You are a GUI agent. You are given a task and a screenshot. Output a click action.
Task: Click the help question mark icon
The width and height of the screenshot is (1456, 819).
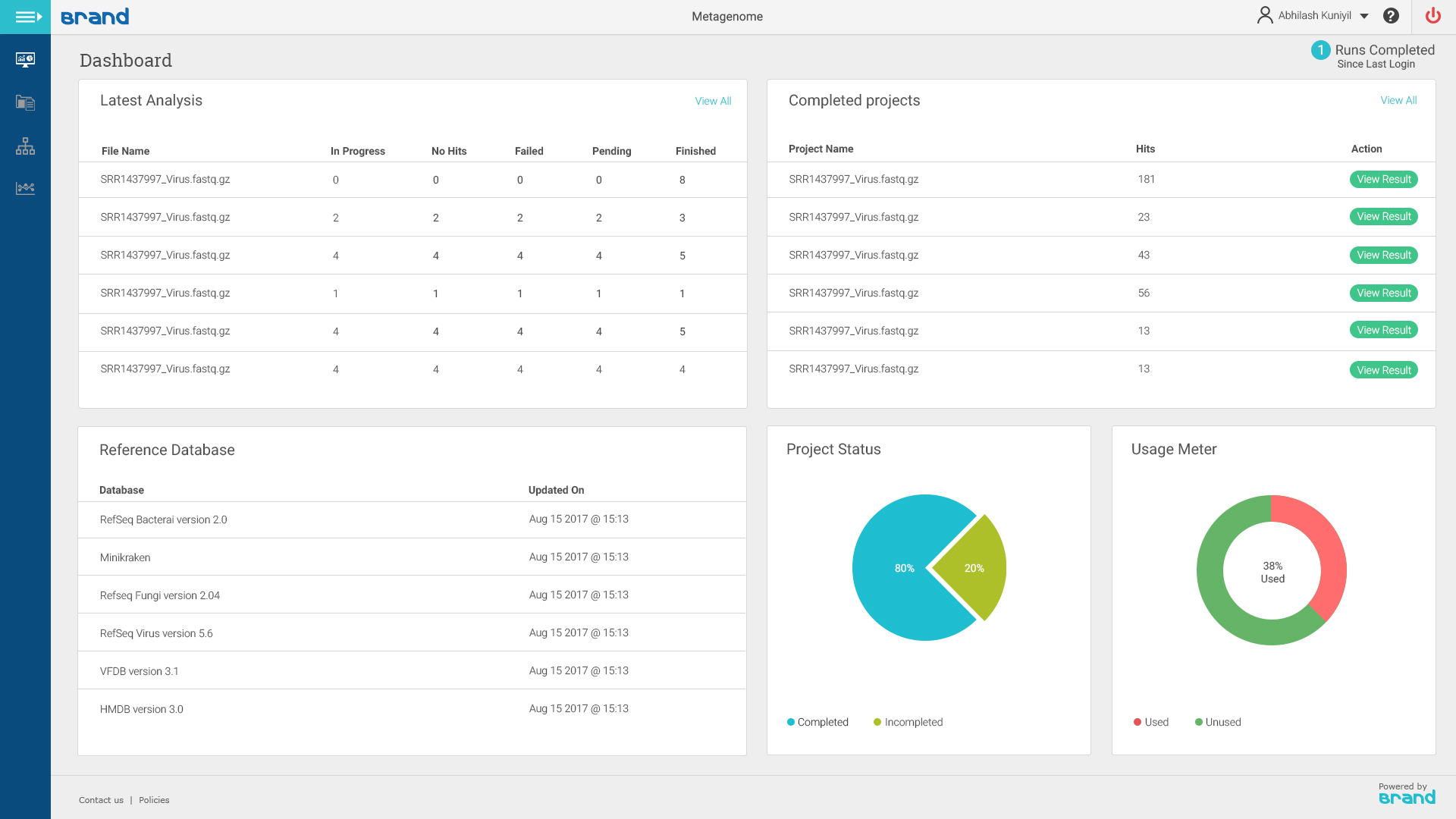click(x=1391, y=16)
